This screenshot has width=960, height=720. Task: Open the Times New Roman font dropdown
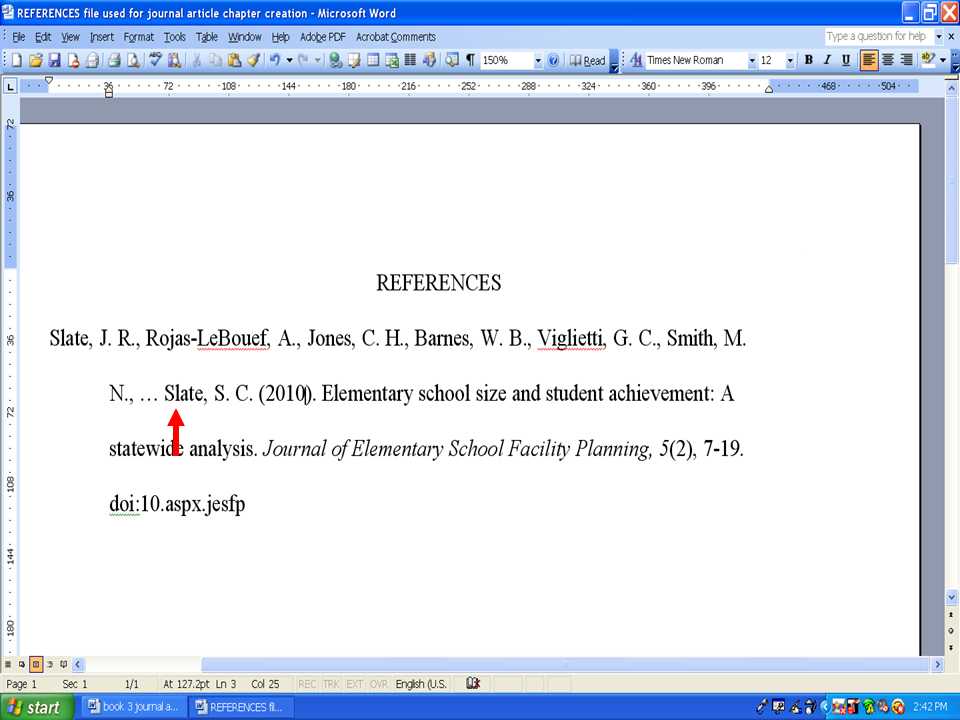pyautogui.click(x=752, y=61)
